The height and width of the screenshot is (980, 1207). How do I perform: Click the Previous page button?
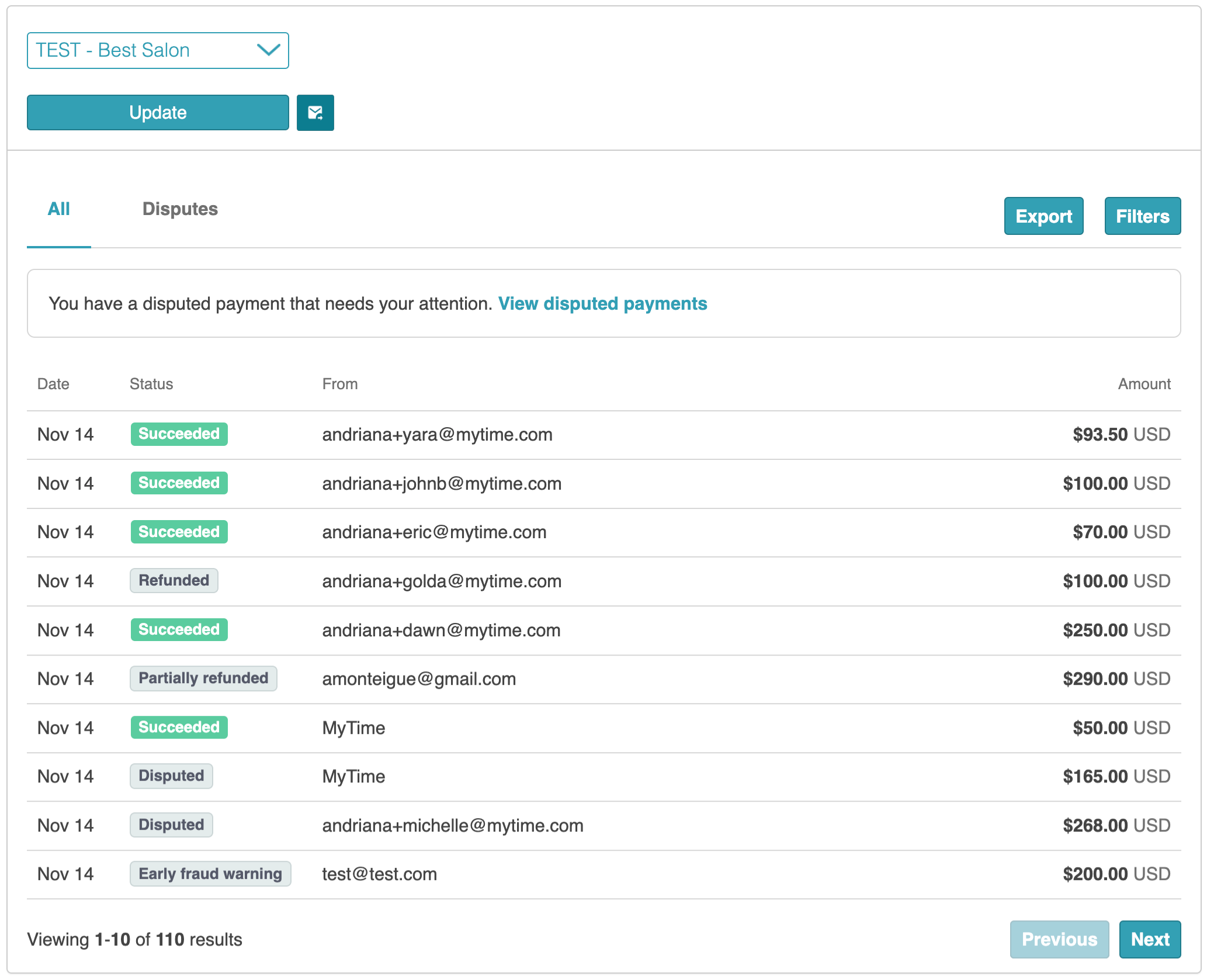[x=1059, y=939]
